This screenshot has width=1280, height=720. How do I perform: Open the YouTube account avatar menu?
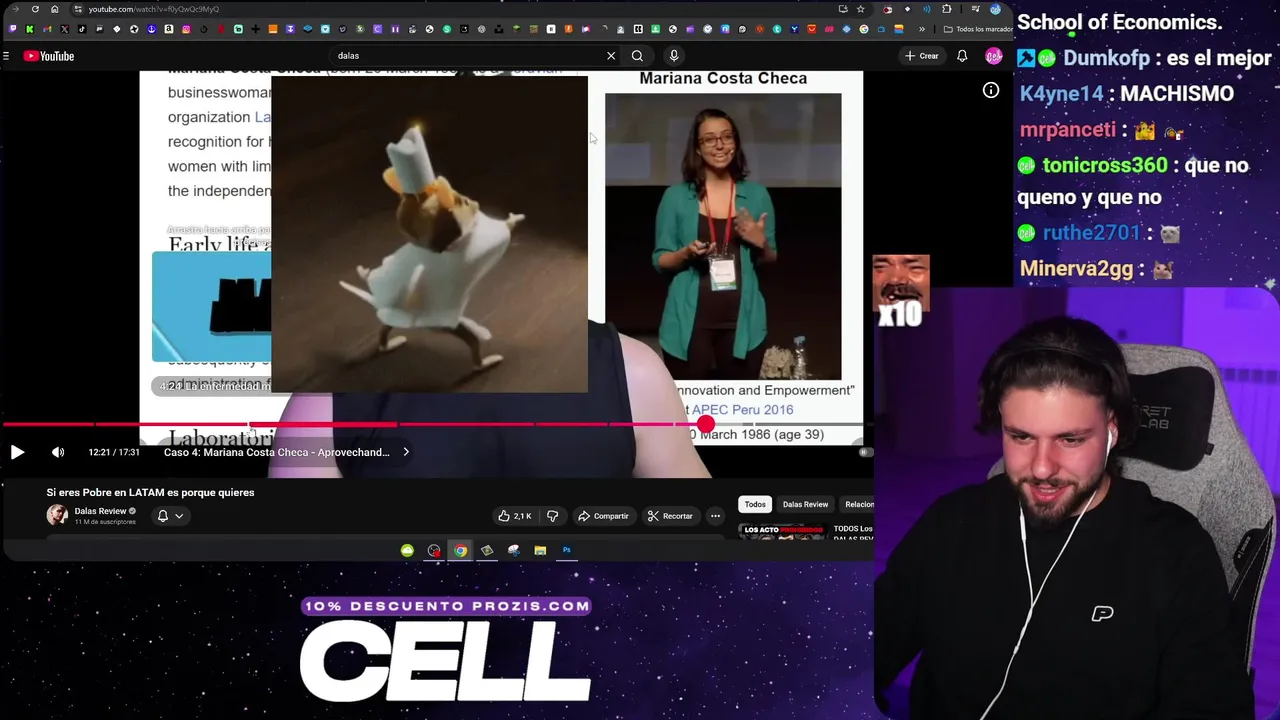pos(993,56)
